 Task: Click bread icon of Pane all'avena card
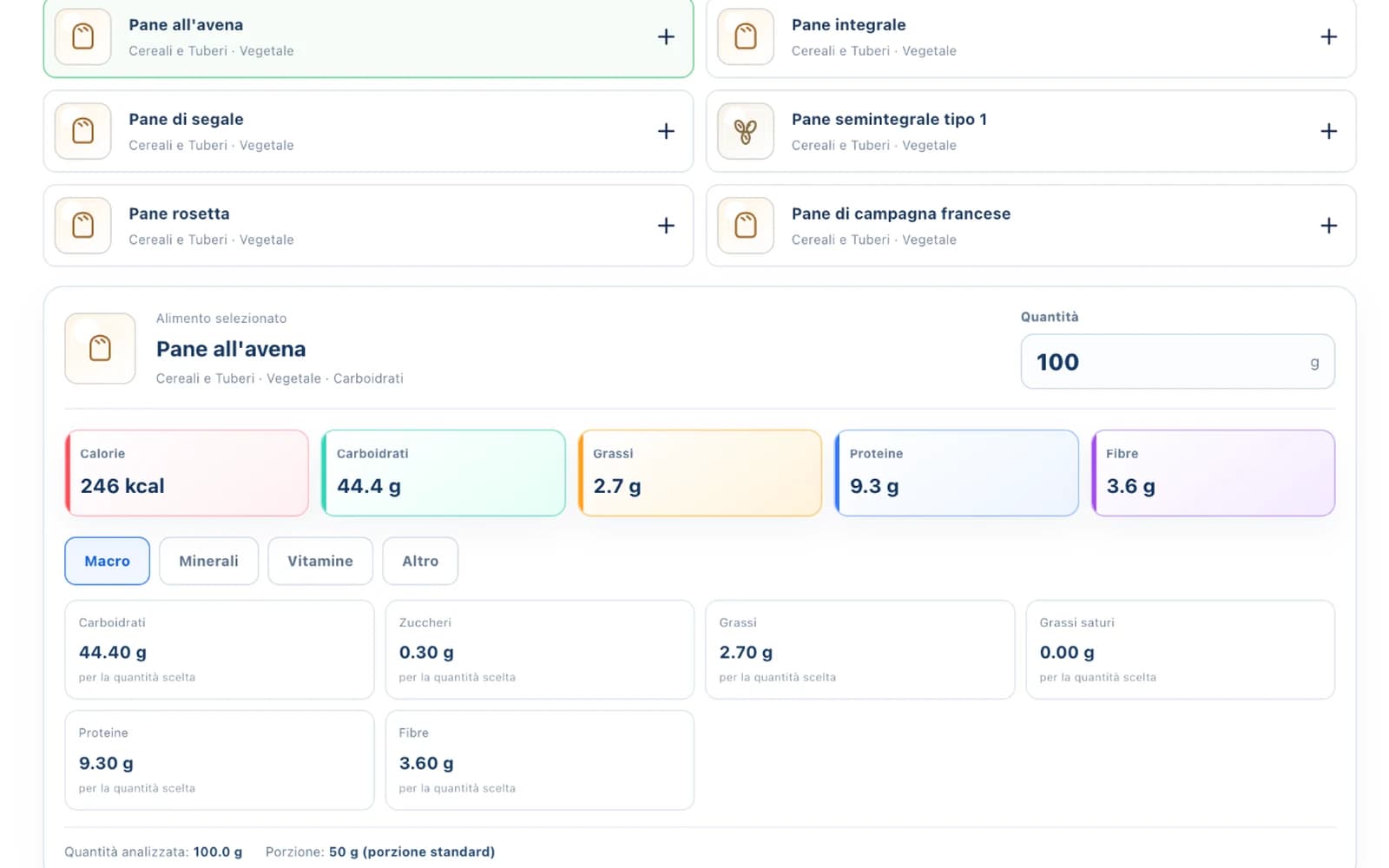(x=82, y=36)
